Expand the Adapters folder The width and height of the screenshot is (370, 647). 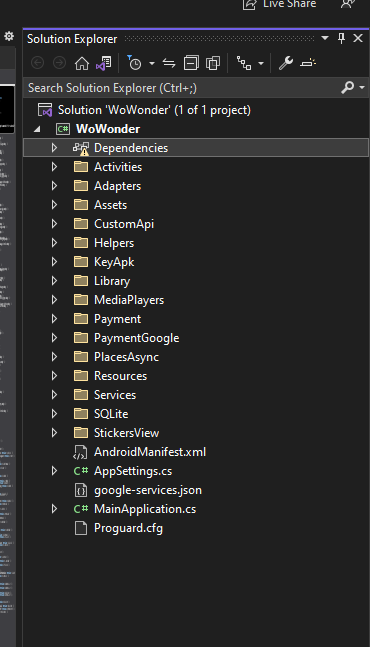pyautogui.click(x=54, y=186)
